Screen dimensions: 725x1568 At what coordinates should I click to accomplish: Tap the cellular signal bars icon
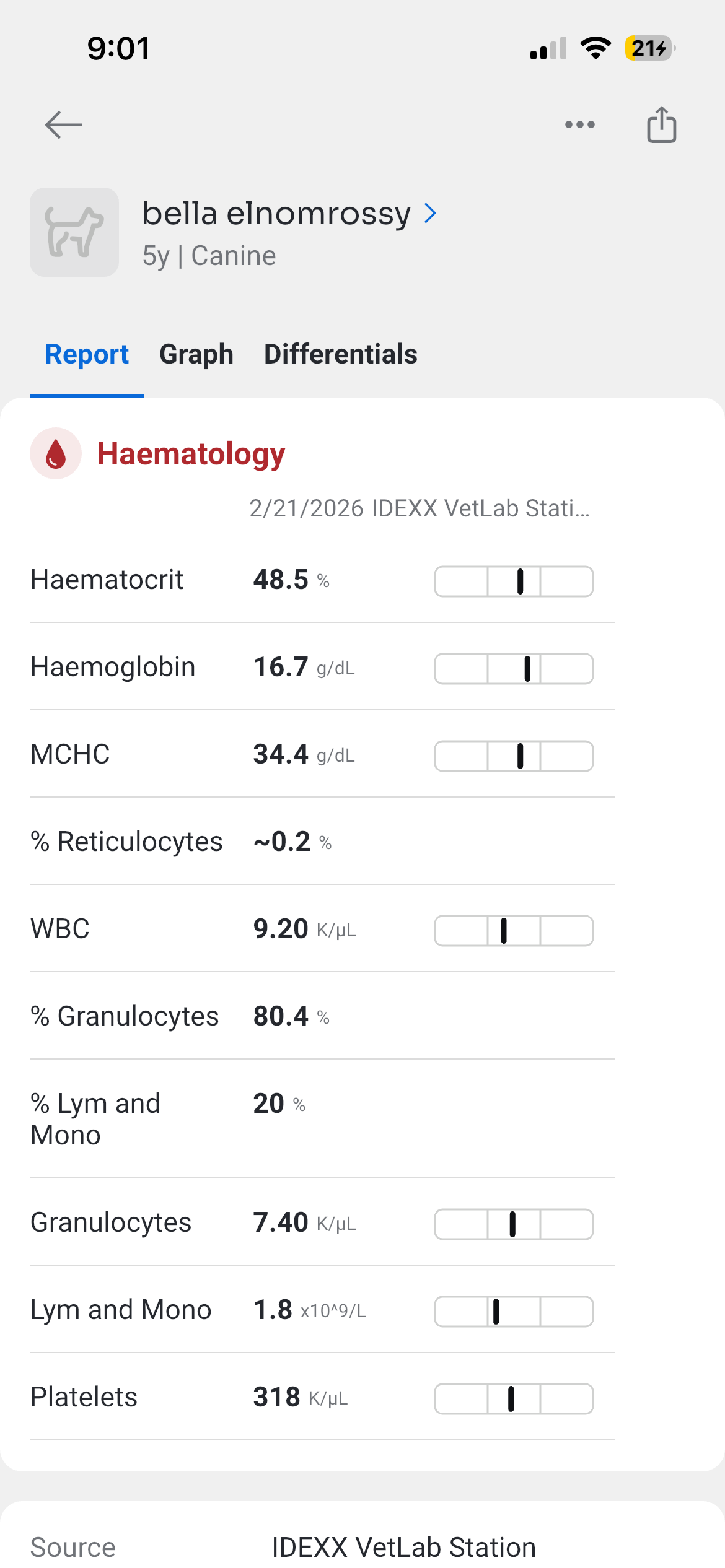[548, 48]
